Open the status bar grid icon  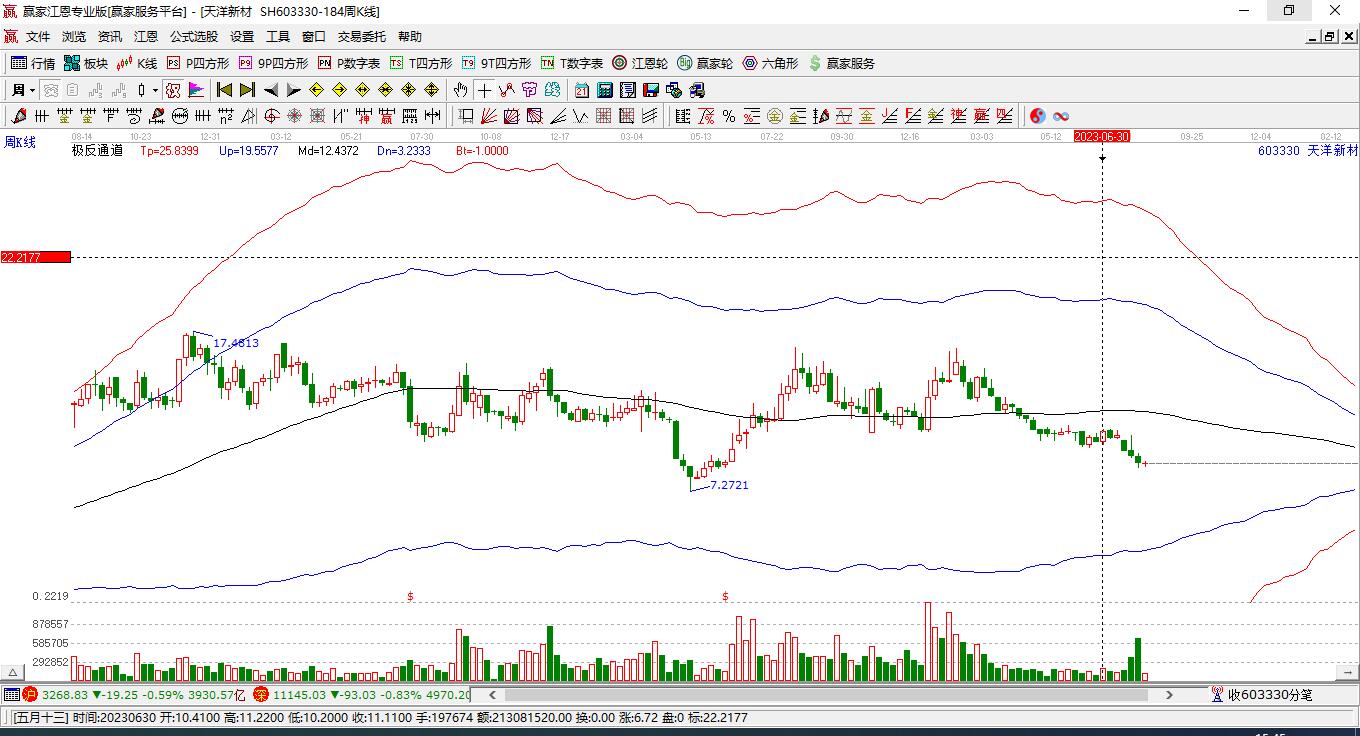(x=11, y=694)
